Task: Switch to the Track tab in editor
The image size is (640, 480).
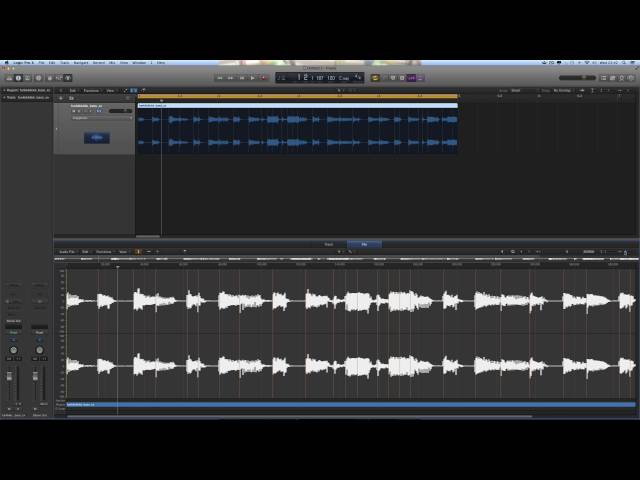Action: [329, 244]
